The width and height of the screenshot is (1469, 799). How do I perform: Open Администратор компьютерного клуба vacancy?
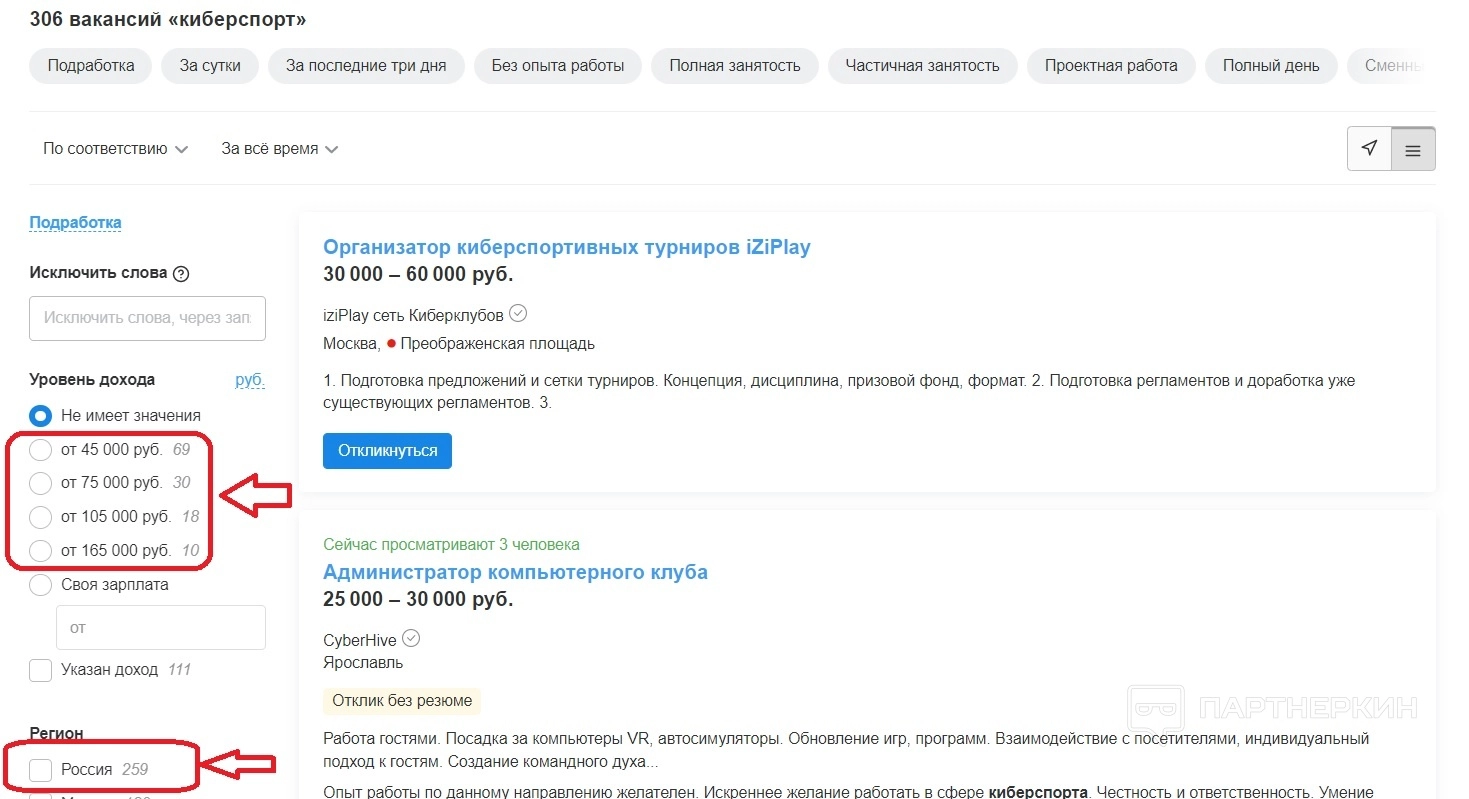point(515,573)
